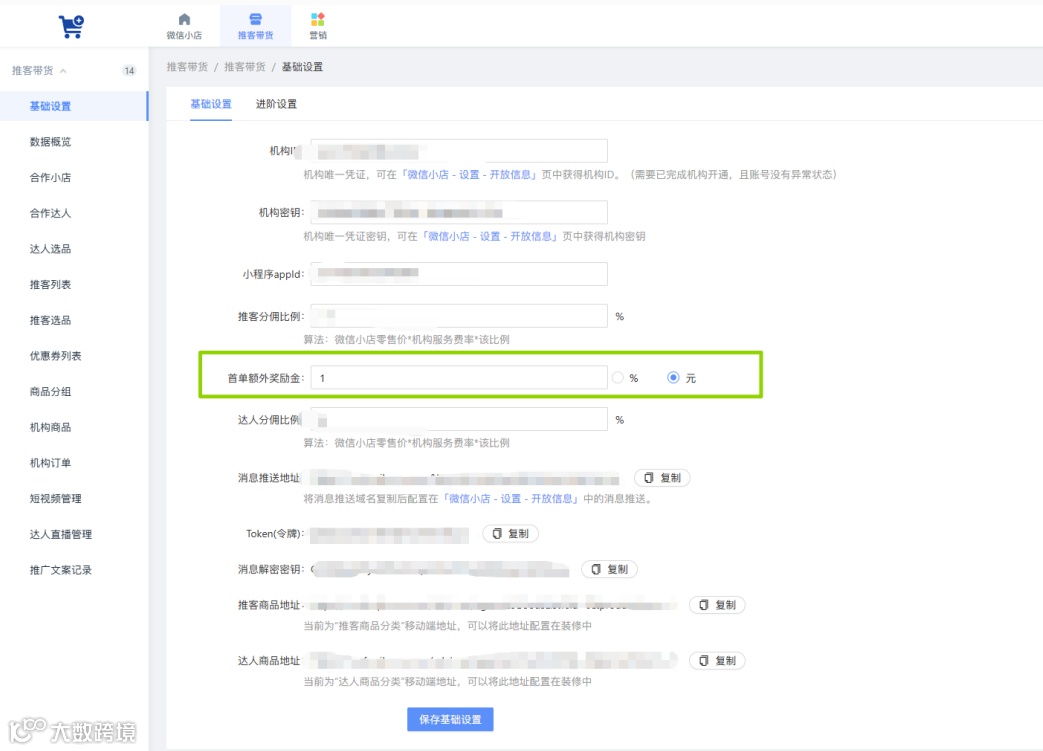Copy the Token(令牌) value
Viewport: 1043px width, 751px height.
coord(510,534)
